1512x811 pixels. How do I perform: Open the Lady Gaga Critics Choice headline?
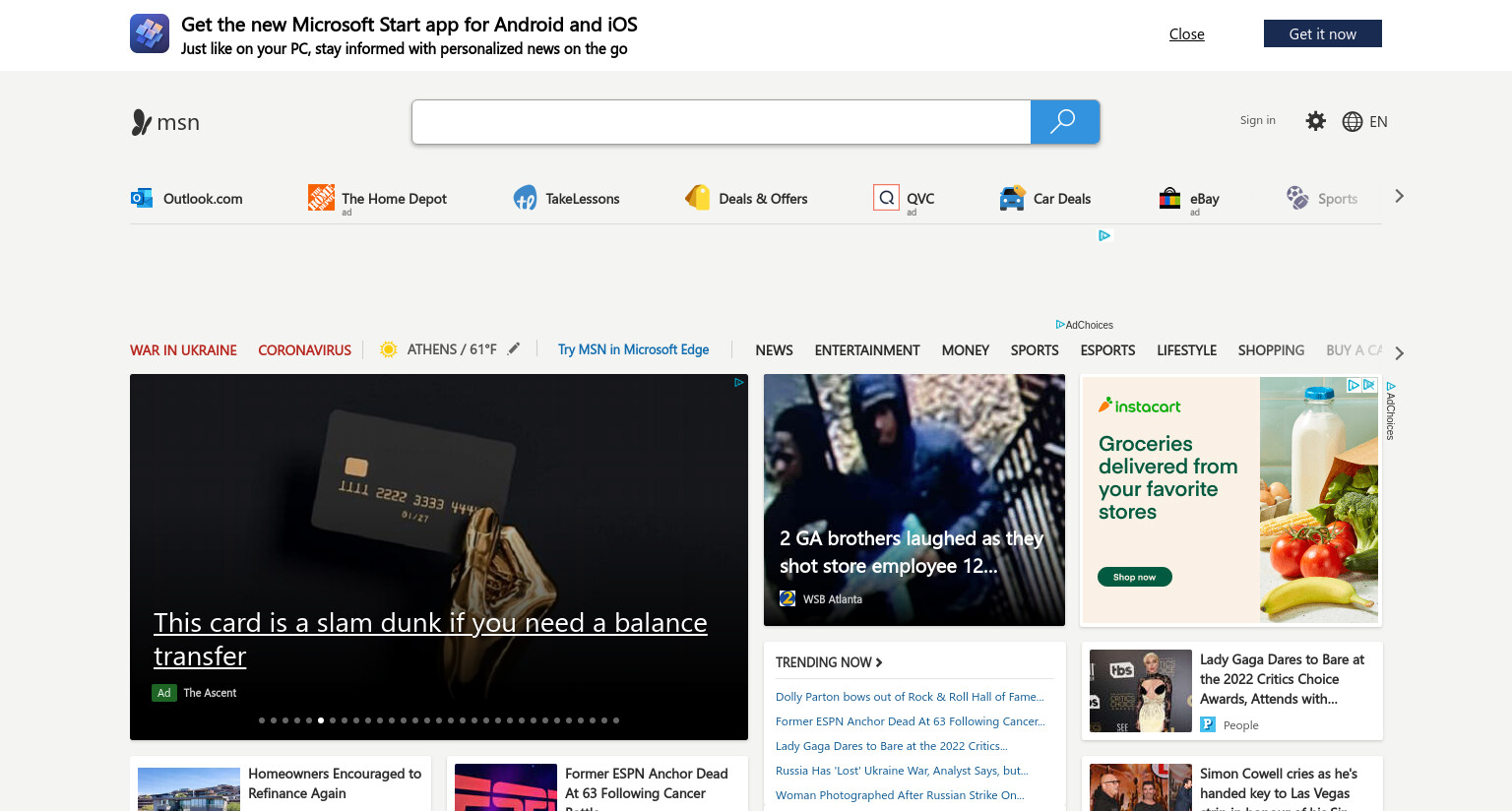1283,679
